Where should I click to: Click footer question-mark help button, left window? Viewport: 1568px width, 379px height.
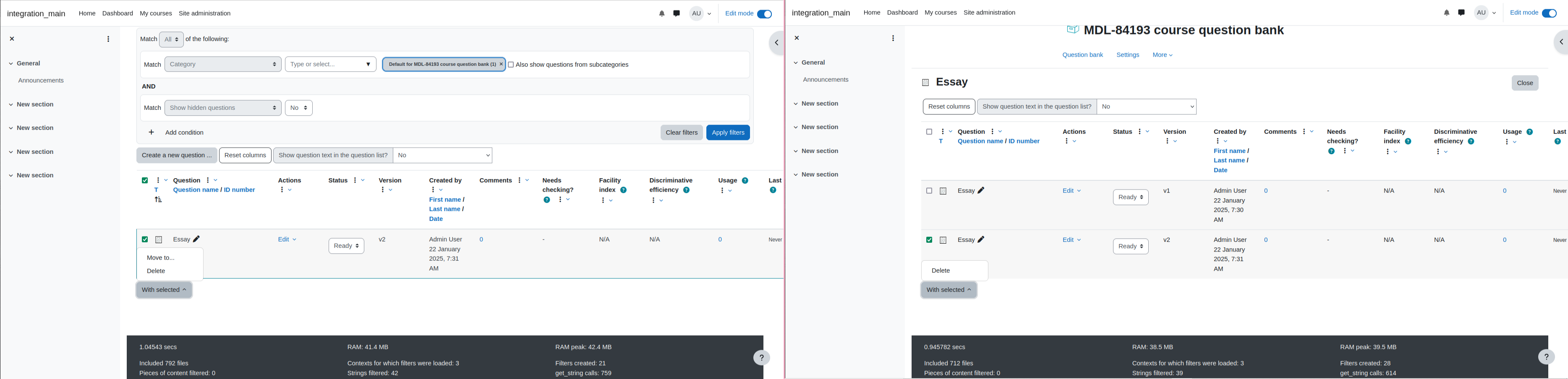pyautogui.click(x=761, y=358)
